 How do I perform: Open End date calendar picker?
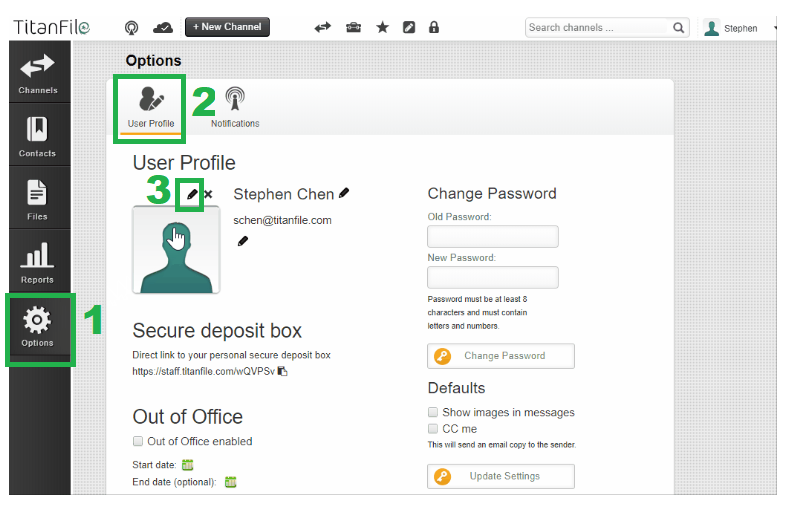tap(230, 482)
